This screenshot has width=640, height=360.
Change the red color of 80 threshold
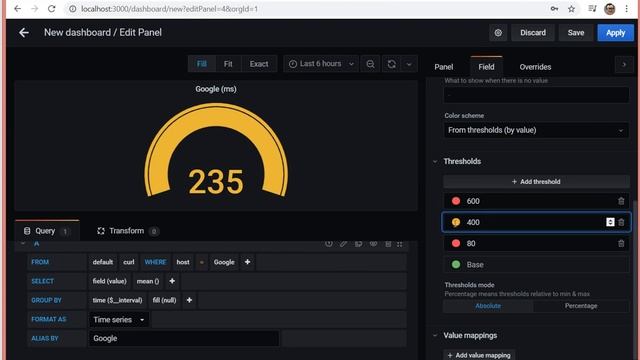(456, 244)
